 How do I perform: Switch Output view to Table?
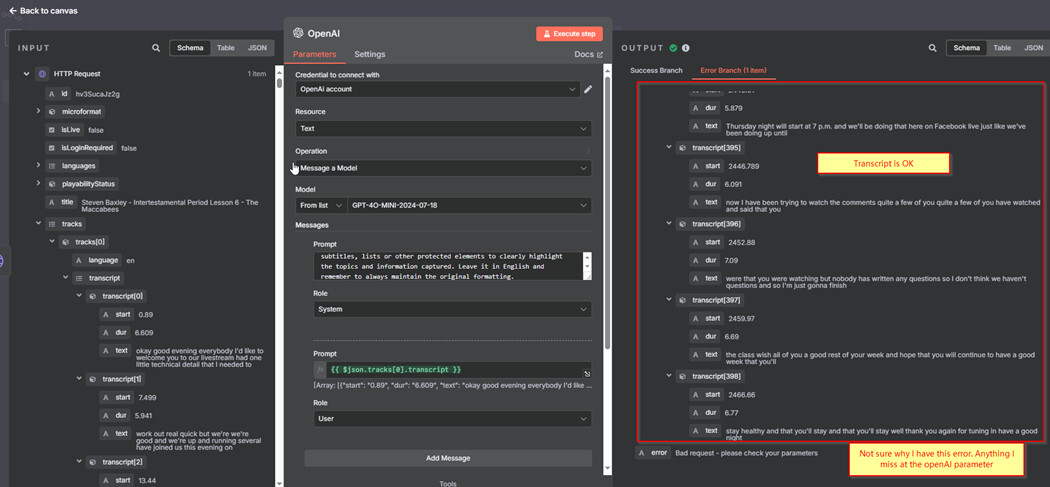click(1001, 48)
